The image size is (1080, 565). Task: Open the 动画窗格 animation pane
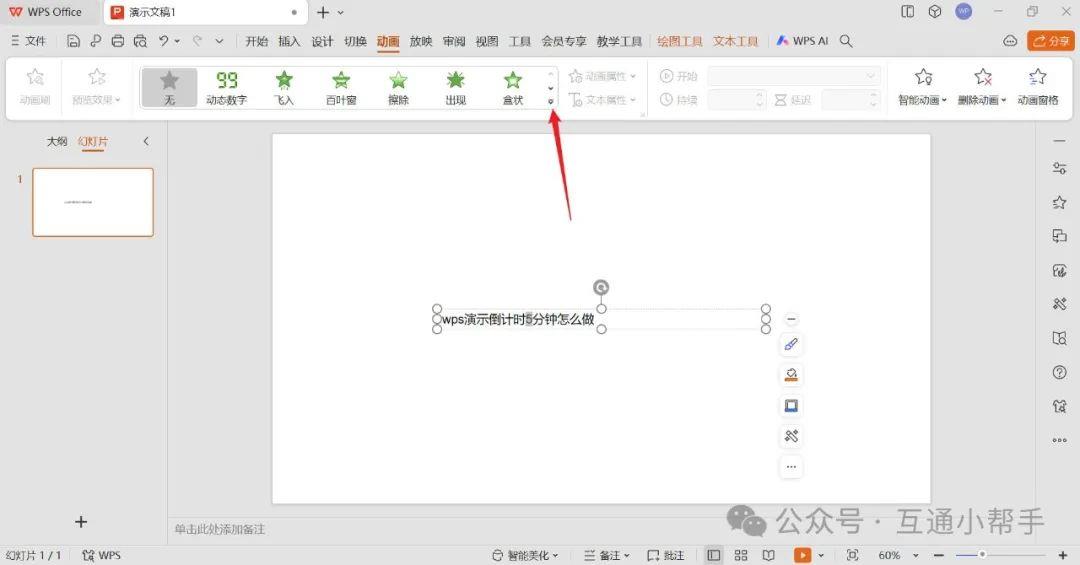(x=1037, y=88)
